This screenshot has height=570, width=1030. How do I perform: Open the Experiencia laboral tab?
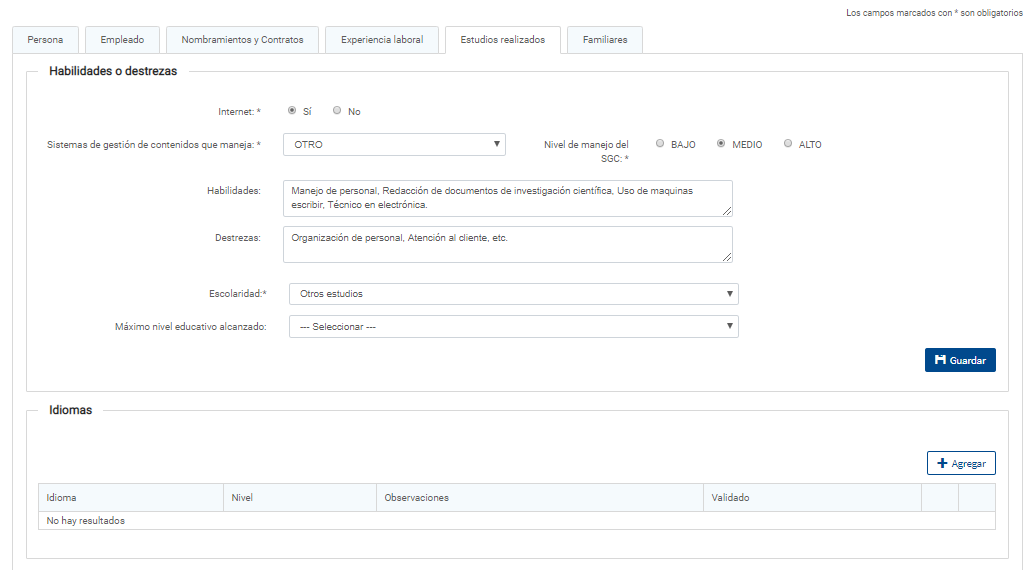point(382,40)
